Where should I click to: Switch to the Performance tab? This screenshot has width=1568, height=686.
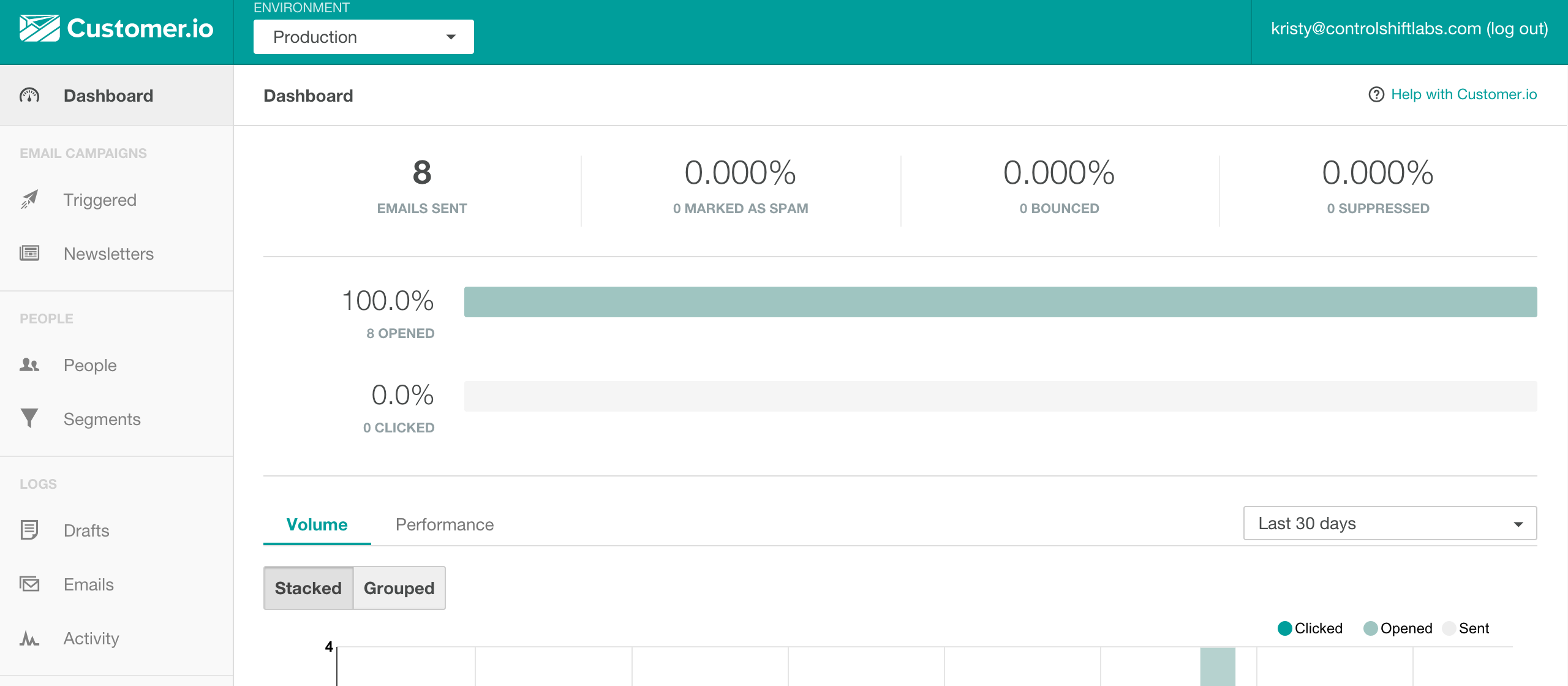click(445, 525)
